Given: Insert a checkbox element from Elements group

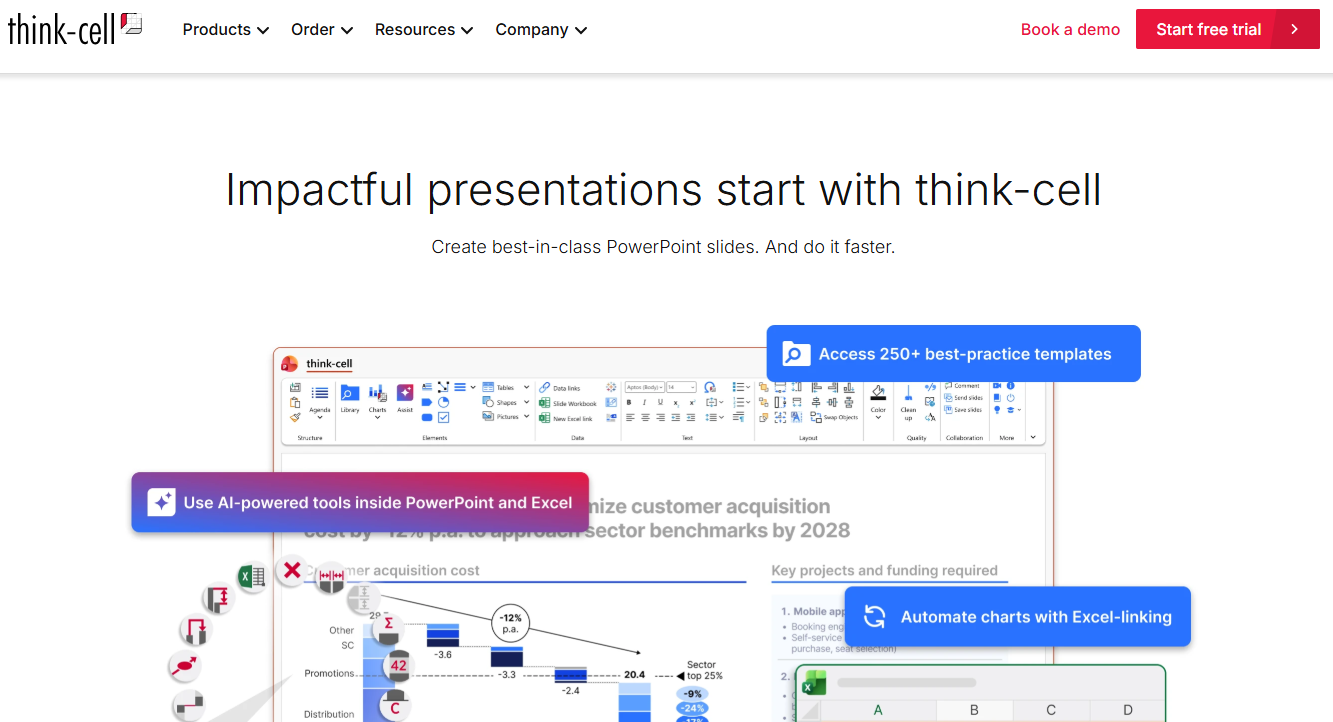Looking at the screenshot, I should (443, 417).
